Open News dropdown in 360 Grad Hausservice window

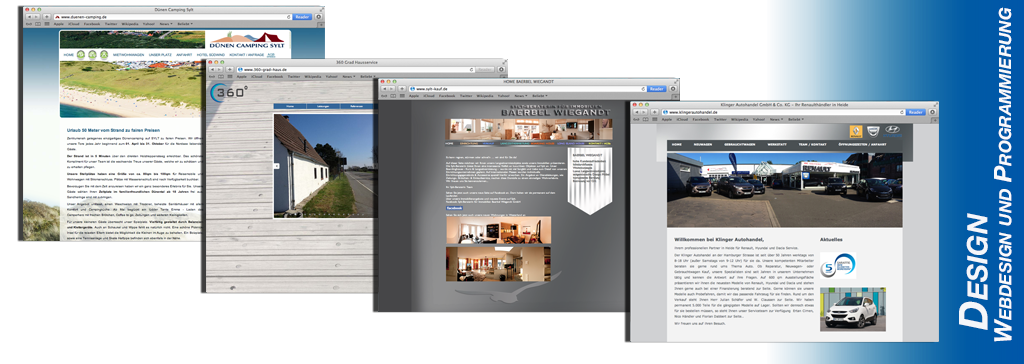point(349,76)
